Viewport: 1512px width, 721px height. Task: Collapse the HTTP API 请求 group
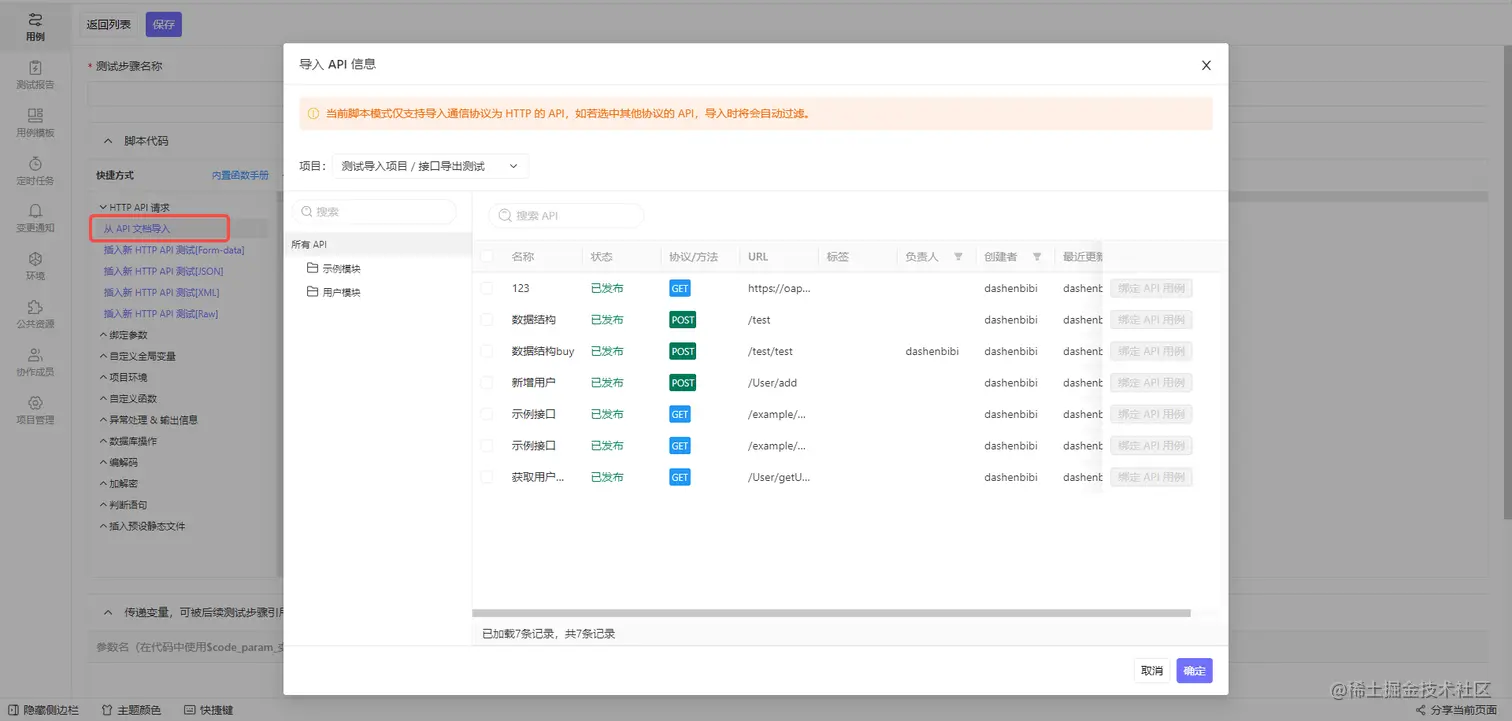click(x=133, y=208)
